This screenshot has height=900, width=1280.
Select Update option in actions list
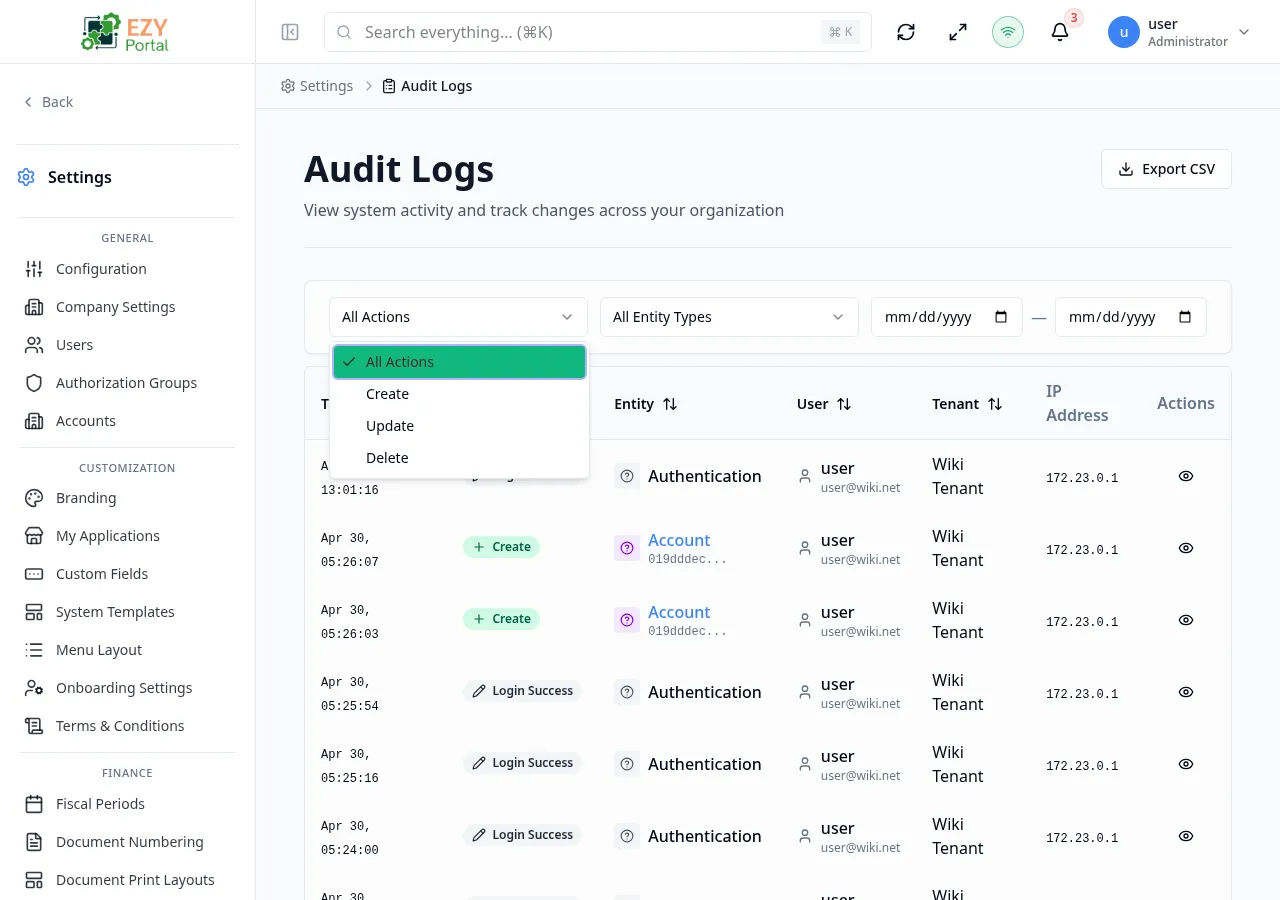click(x=459, y=426)
